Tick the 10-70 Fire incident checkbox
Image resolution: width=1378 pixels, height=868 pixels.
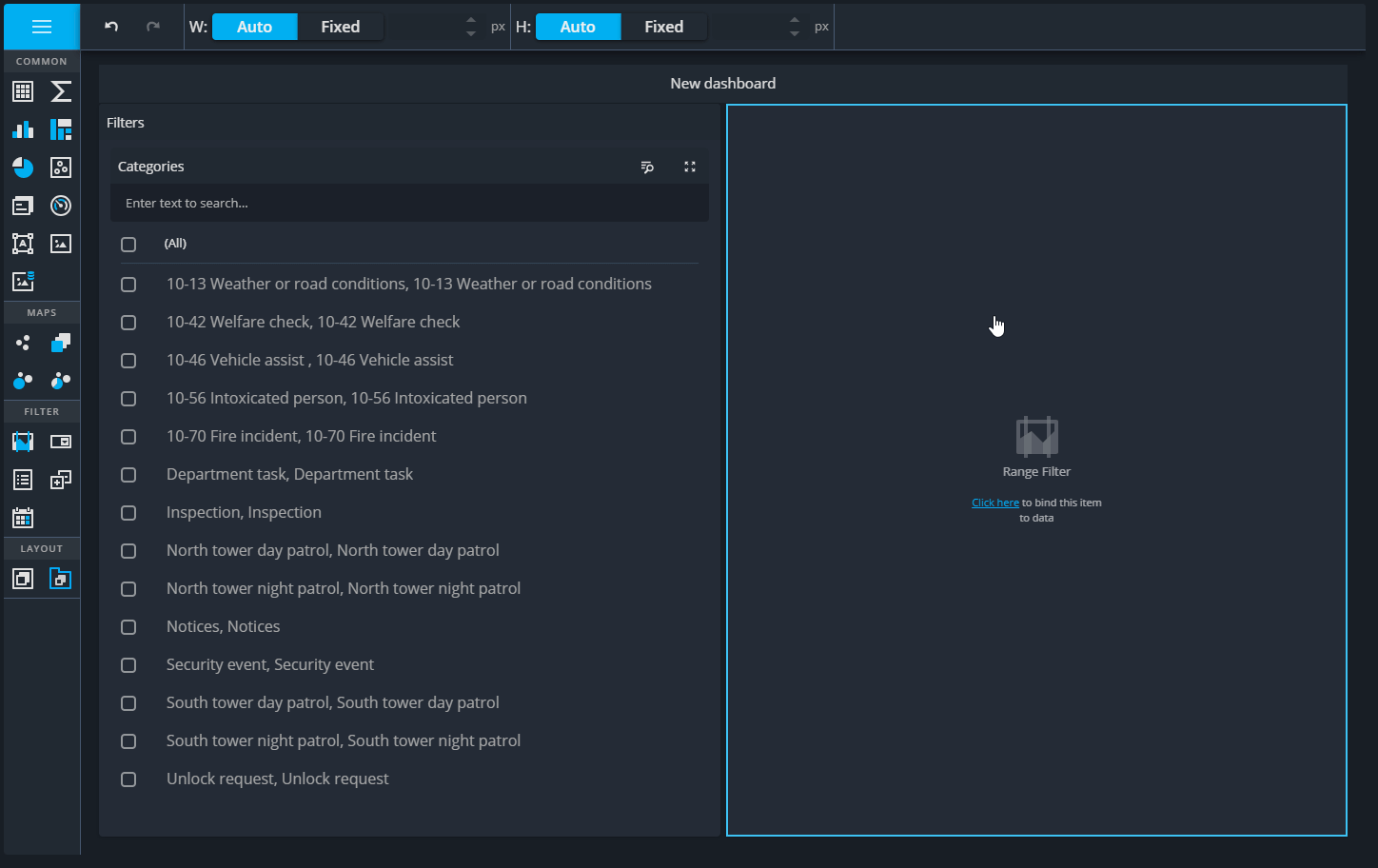128,437
